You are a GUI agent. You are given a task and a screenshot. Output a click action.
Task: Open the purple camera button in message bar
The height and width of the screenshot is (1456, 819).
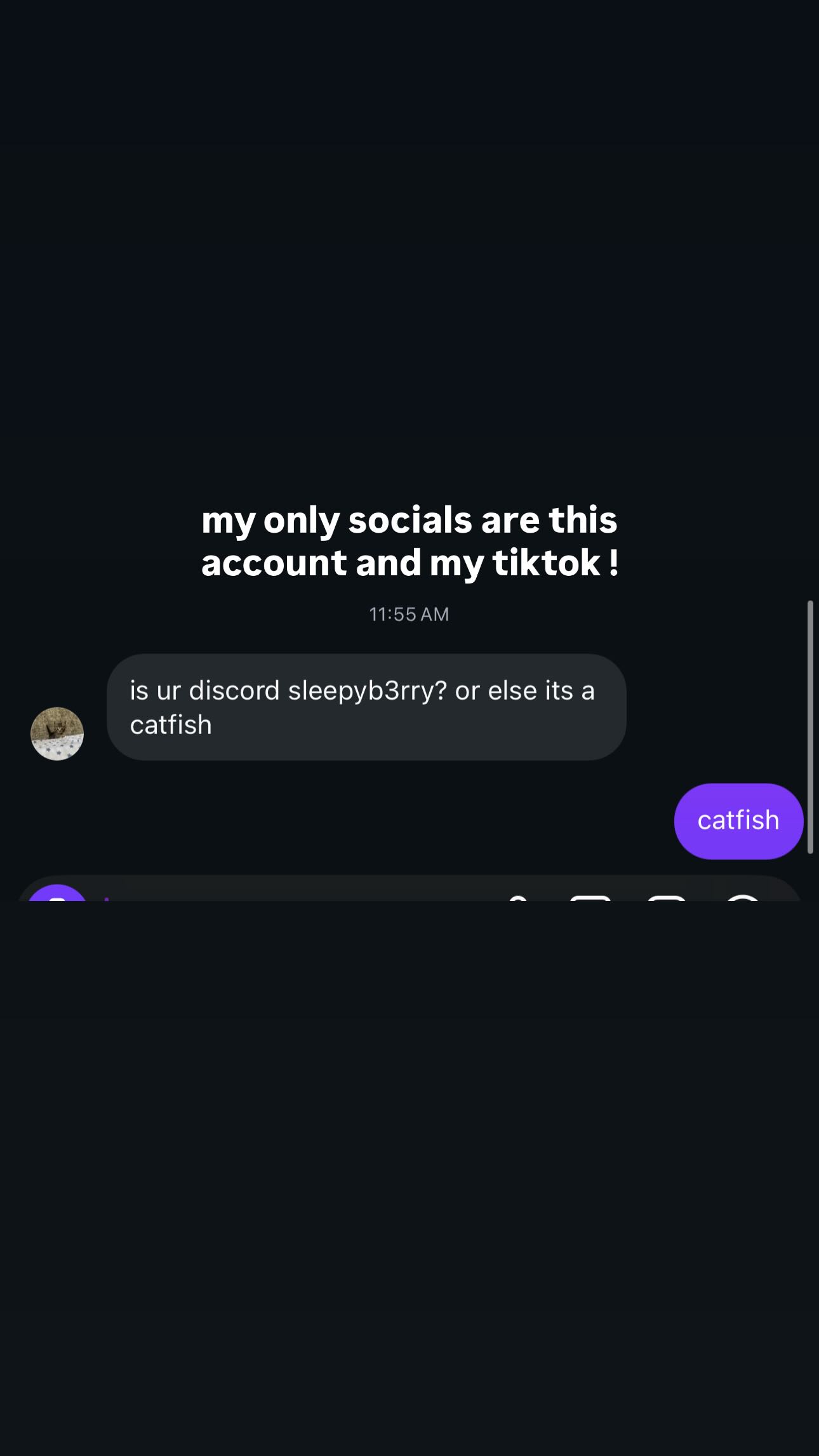click(x=58, y=893)
